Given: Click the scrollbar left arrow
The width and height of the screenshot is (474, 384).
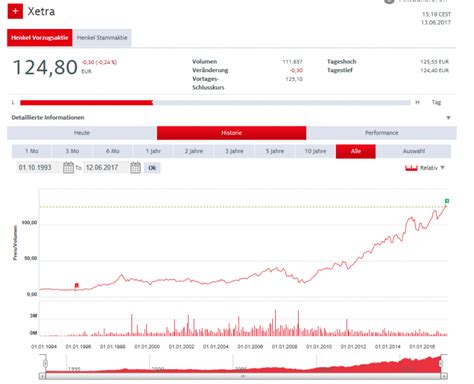Looking at the screenshot, I should pos(42,376).
